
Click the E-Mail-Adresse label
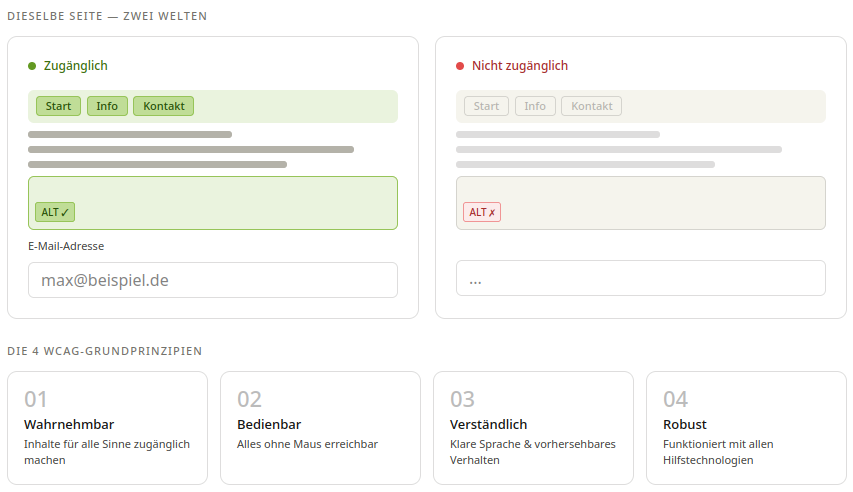66,246
